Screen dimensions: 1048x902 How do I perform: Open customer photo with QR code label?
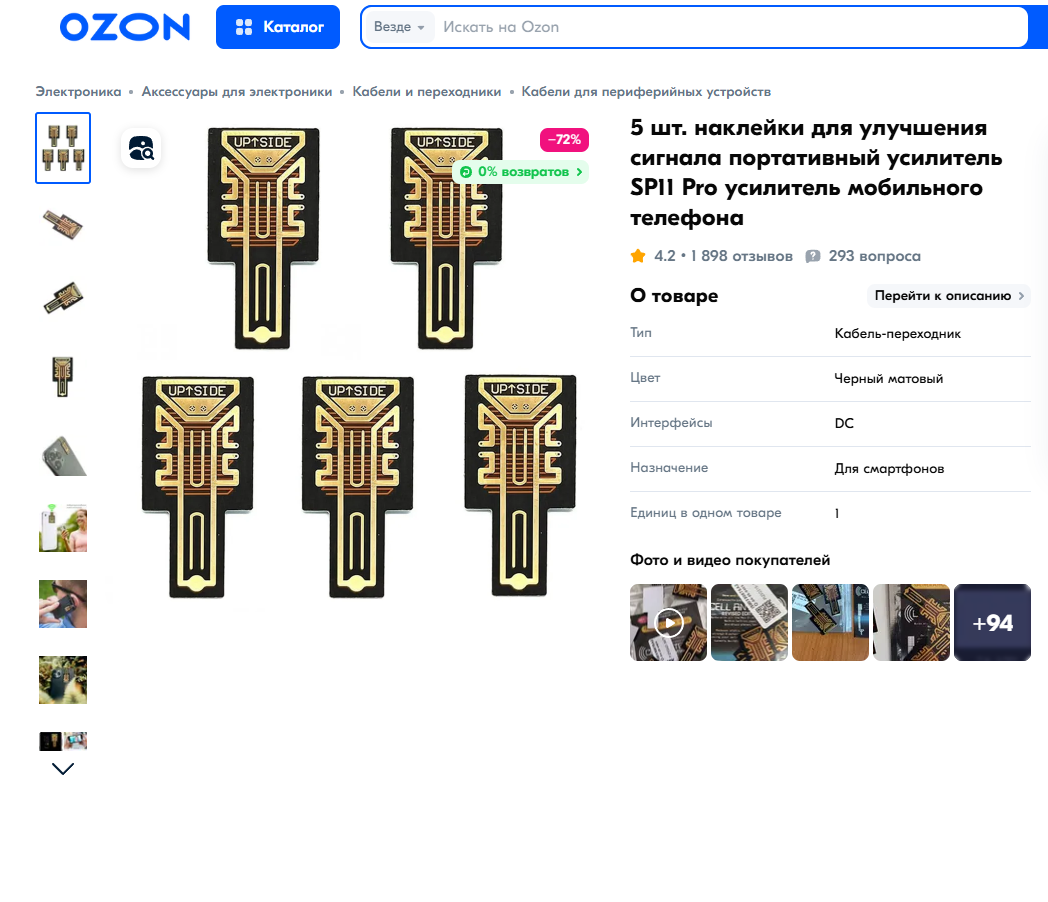pos(749,623)
